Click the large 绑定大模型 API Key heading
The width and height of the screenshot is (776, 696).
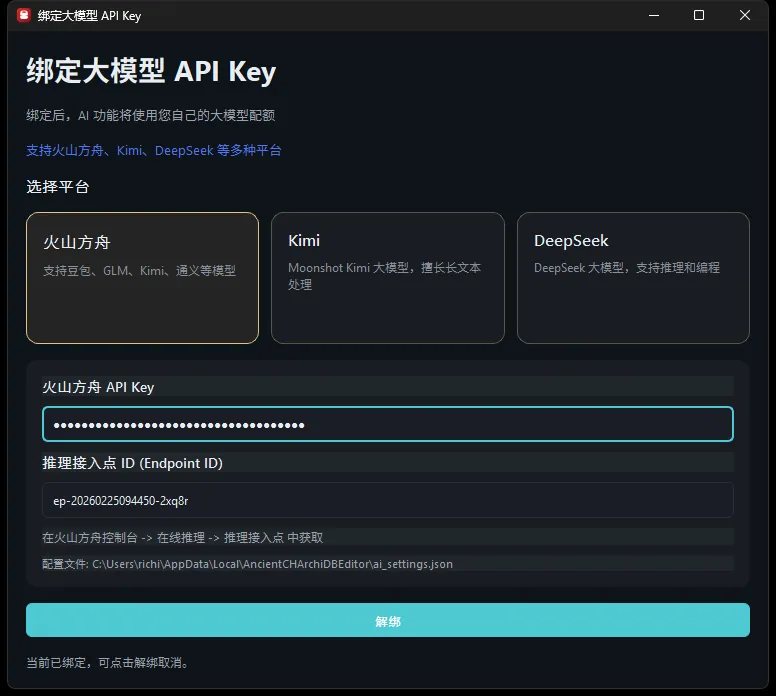click(x=151, y=72)
